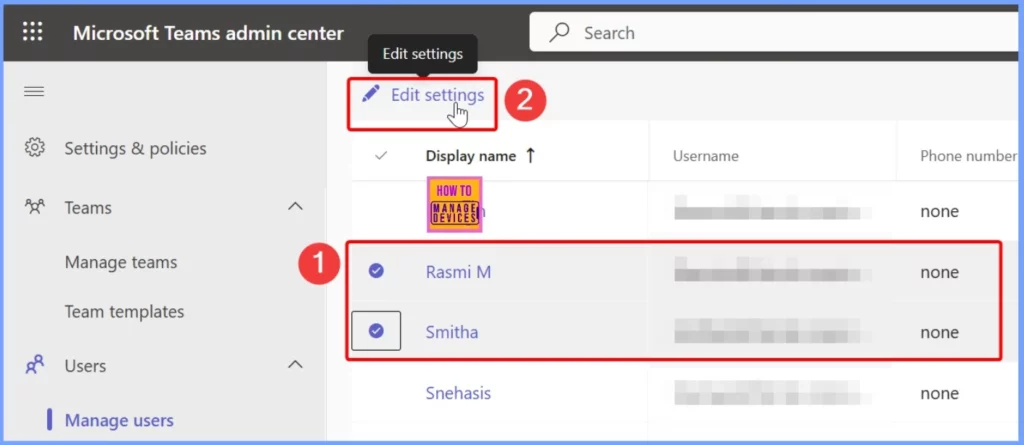Click 'none' phone value in Smitha row
This screenshot has width=1024, height=445.
(940, 333)
